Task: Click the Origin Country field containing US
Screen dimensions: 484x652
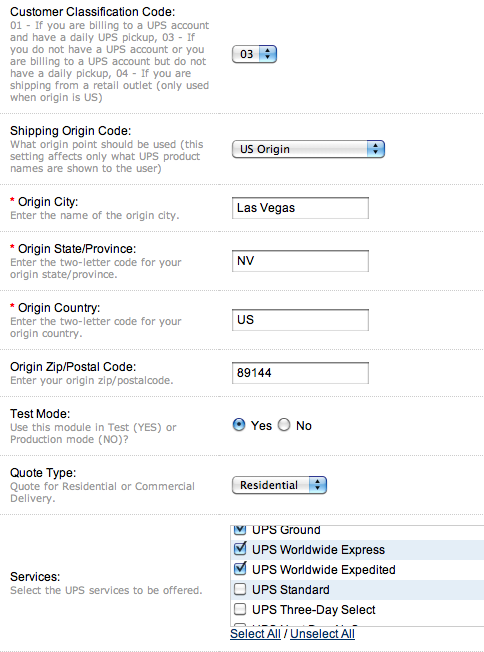Action: (300, 320)
